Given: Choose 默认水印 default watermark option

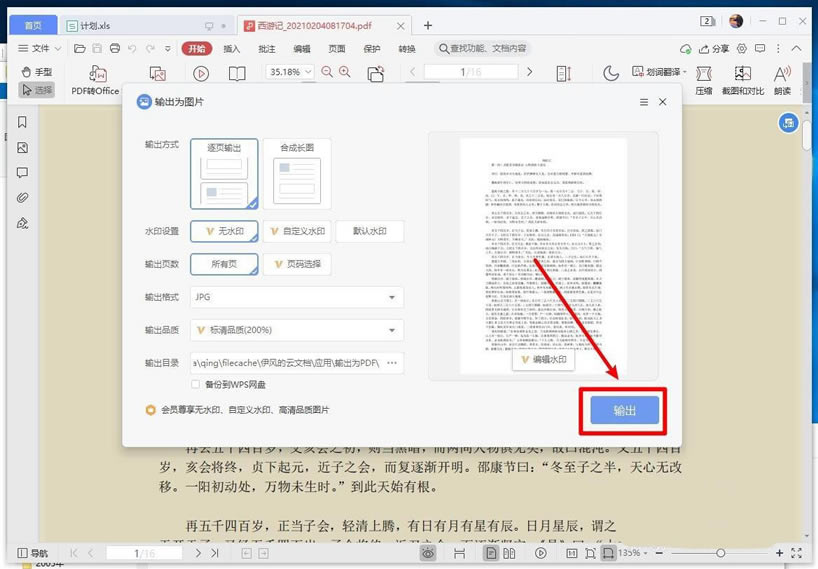Looking at the screenshot, I should click(369, 231).
